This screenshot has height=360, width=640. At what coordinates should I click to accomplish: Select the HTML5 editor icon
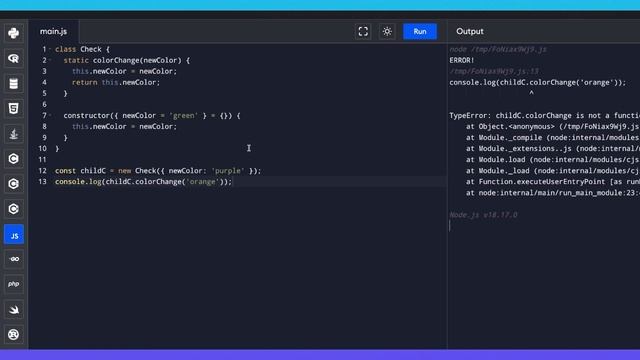13,109
